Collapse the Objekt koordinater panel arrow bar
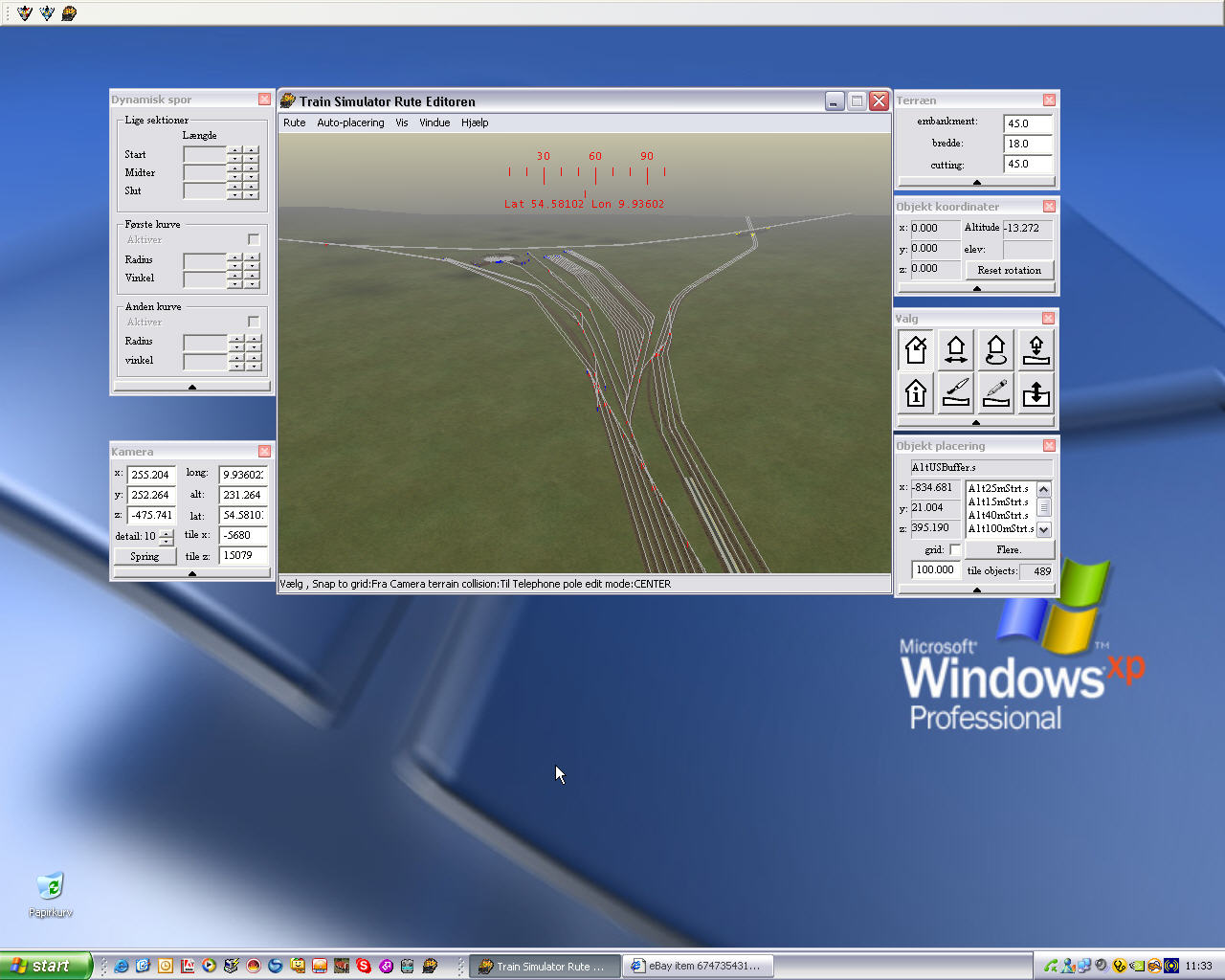This screenshot has width=1225, height=980. tap(976, 288)
